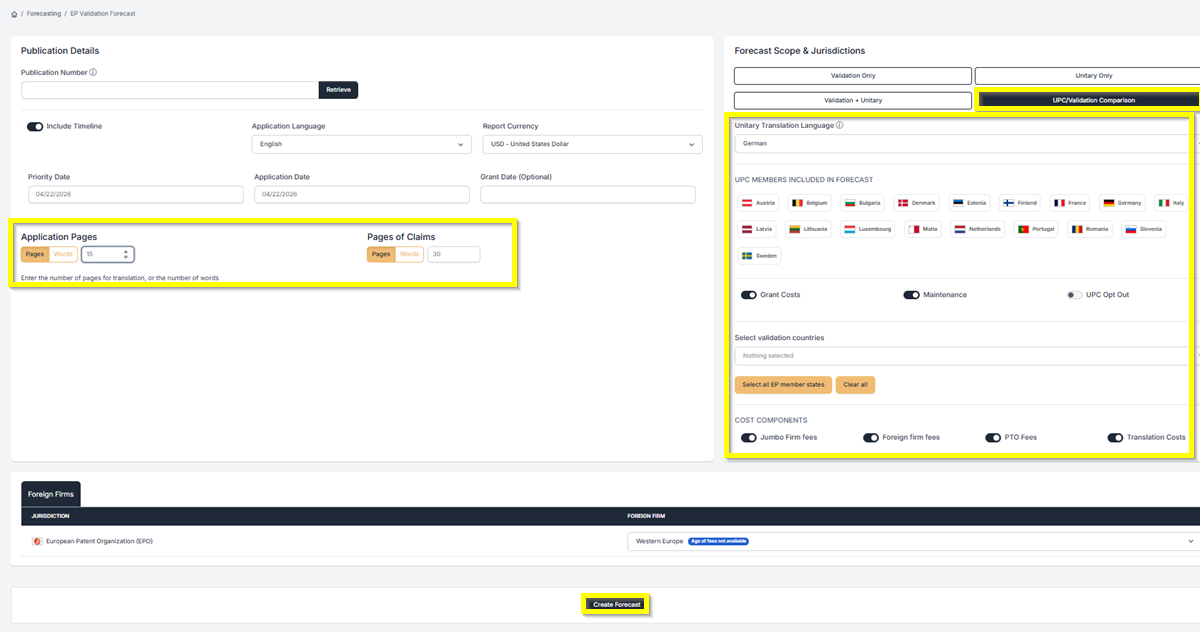Open the Western Europe foreign firm dropdown
1200x632 pixels.
pos(912,541)
